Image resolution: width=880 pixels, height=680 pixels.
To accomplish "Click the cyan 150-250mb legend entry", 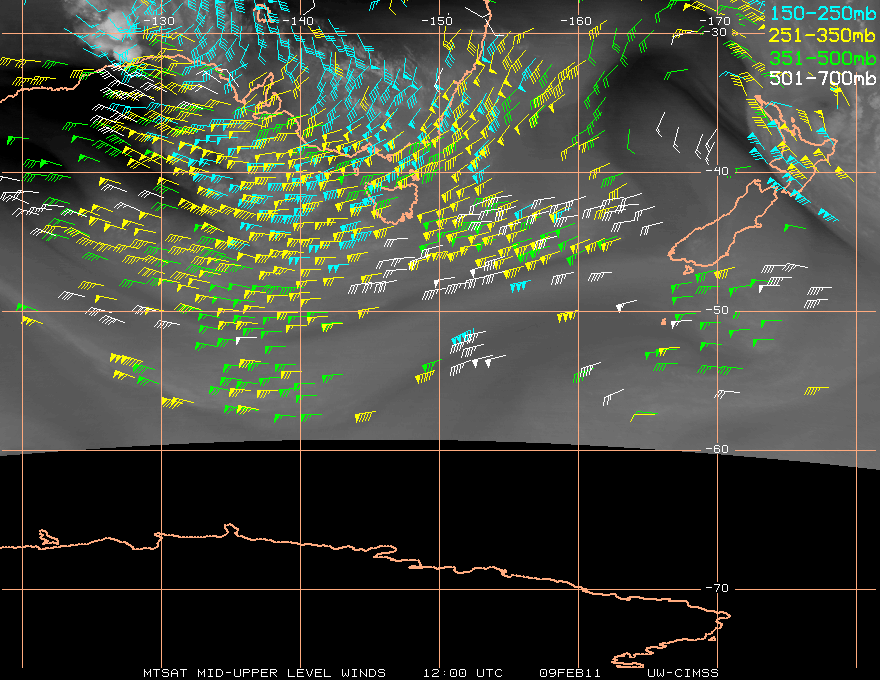I will [823, 13].
